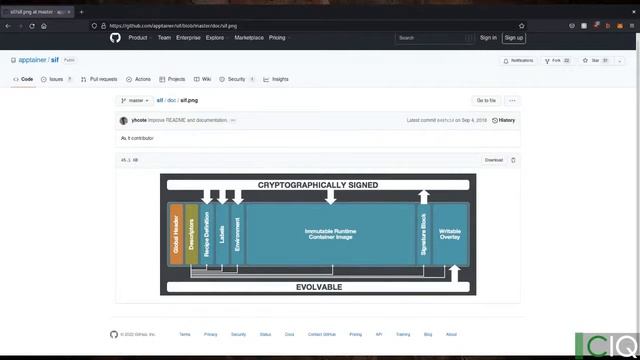Open API footer link
Image resolution: width=640 pixels, height=360 pixels.
(379, 334)
